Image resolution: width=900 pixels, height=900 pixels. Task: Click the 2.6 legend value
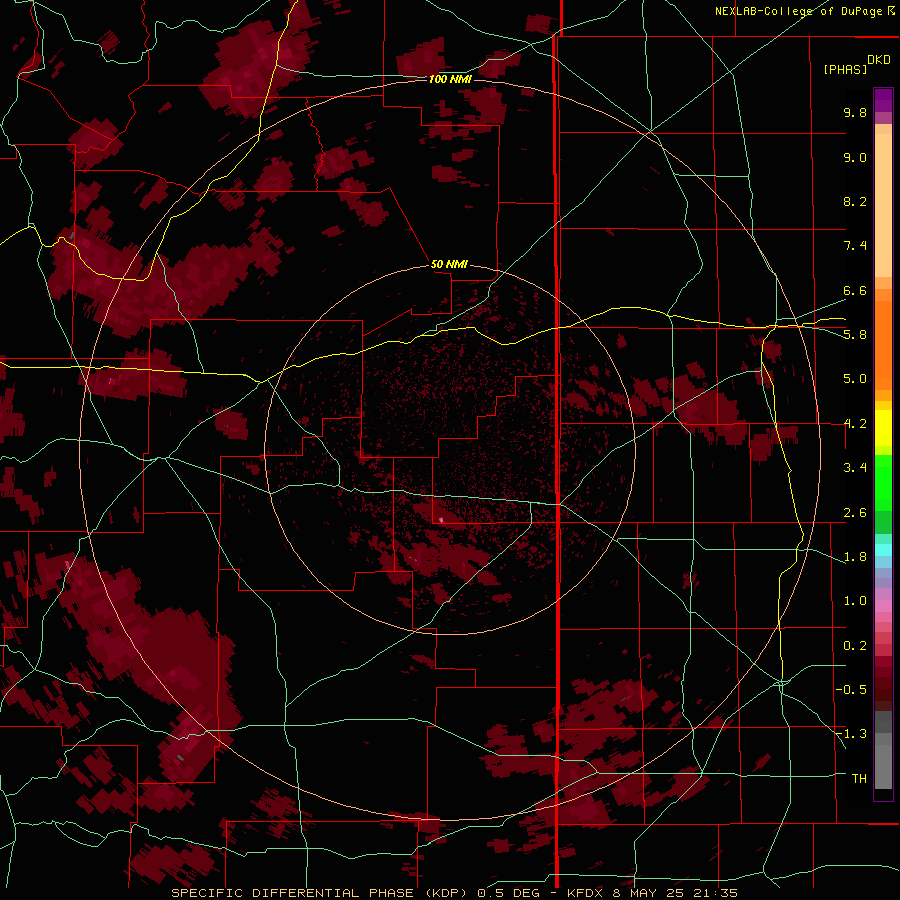coord(855,513)
